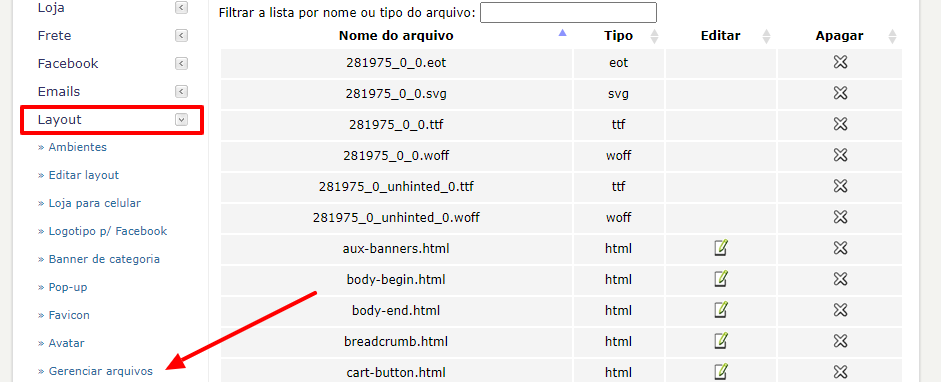Select the 281975_0_0.eot file name
Viewport: 941px width, 382px height.
coord(396,62)
